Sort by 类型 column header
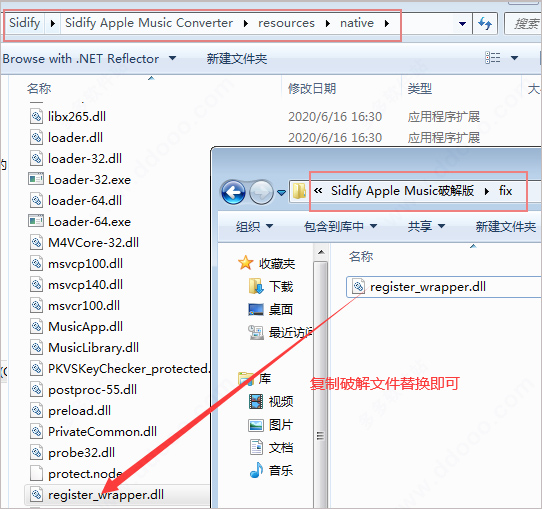 (x=420, y=88)
